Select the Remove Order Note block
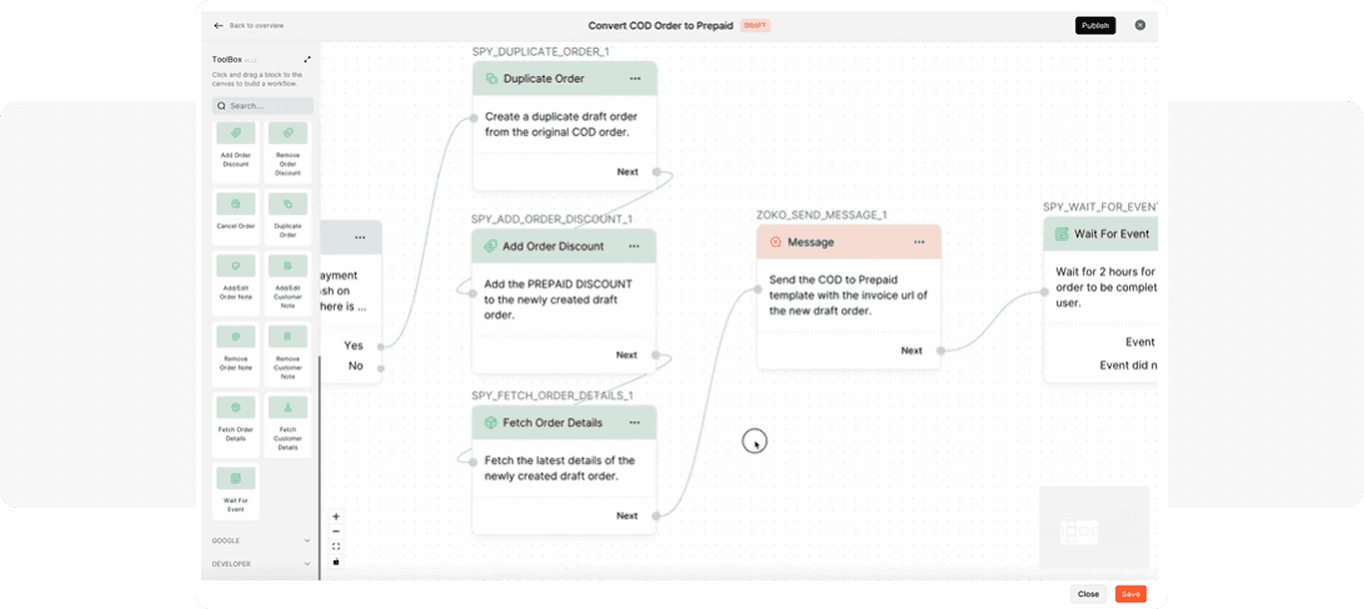 click(x=236, y=353)
